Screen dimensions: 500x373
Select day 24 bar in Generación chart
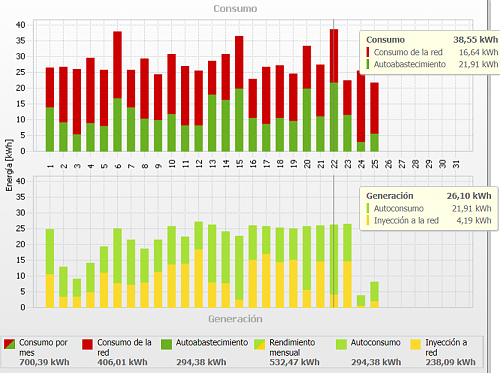(x=361, y=301)
